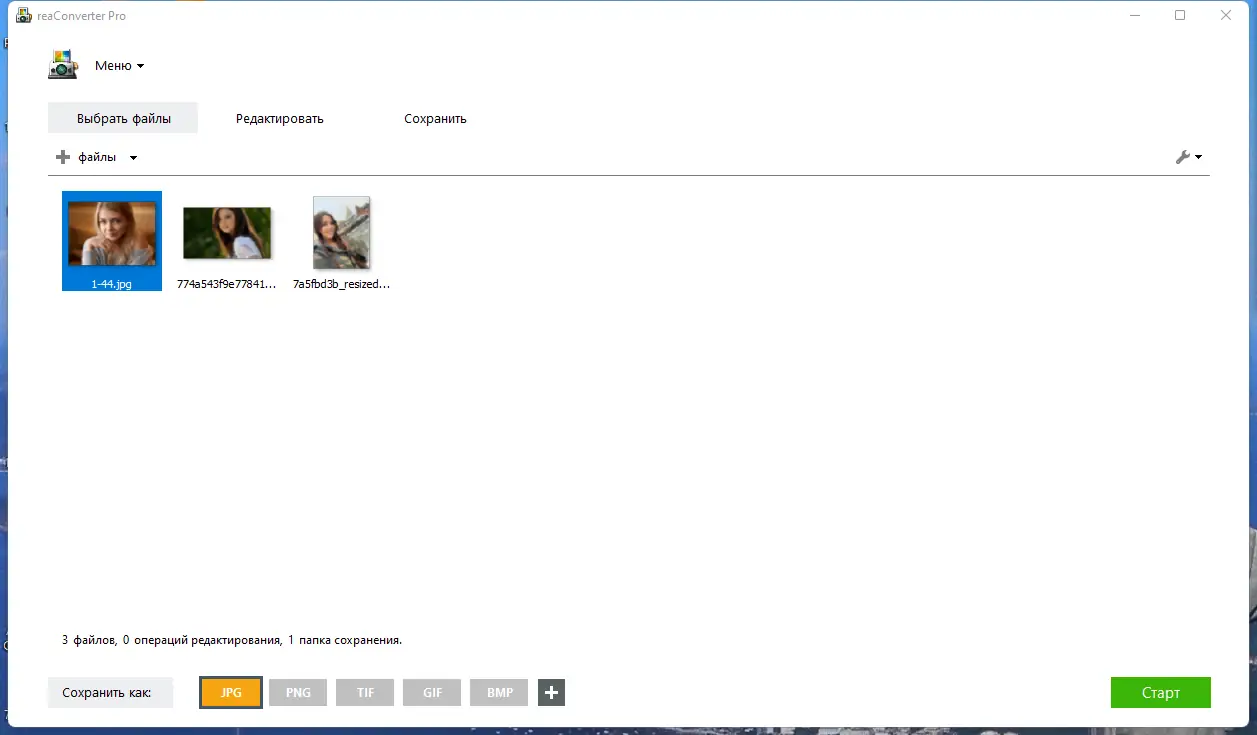Image resolution: width=1257 pixels, height=735 pixels.
Task: Switch to the Сохранить tab
Action: pyautogui.click(x=435, y=118)
